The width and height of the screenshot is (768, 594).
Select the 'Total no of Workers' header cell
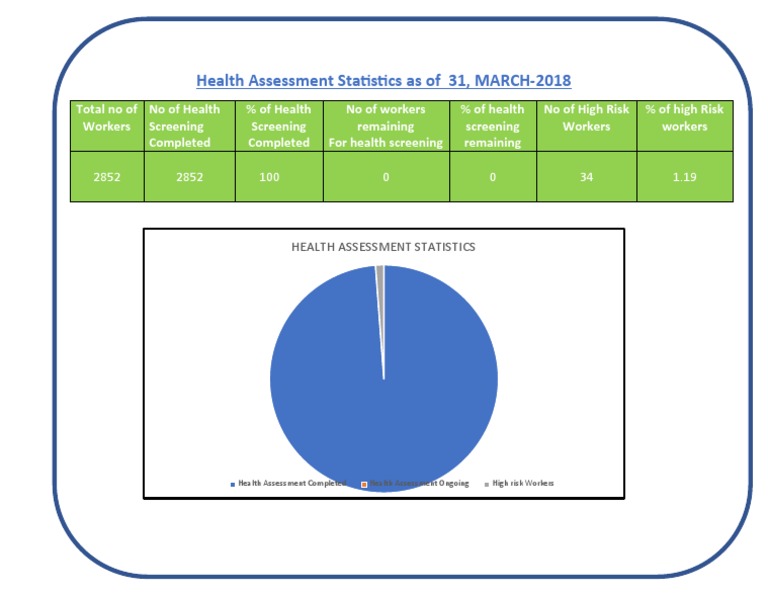107,126
